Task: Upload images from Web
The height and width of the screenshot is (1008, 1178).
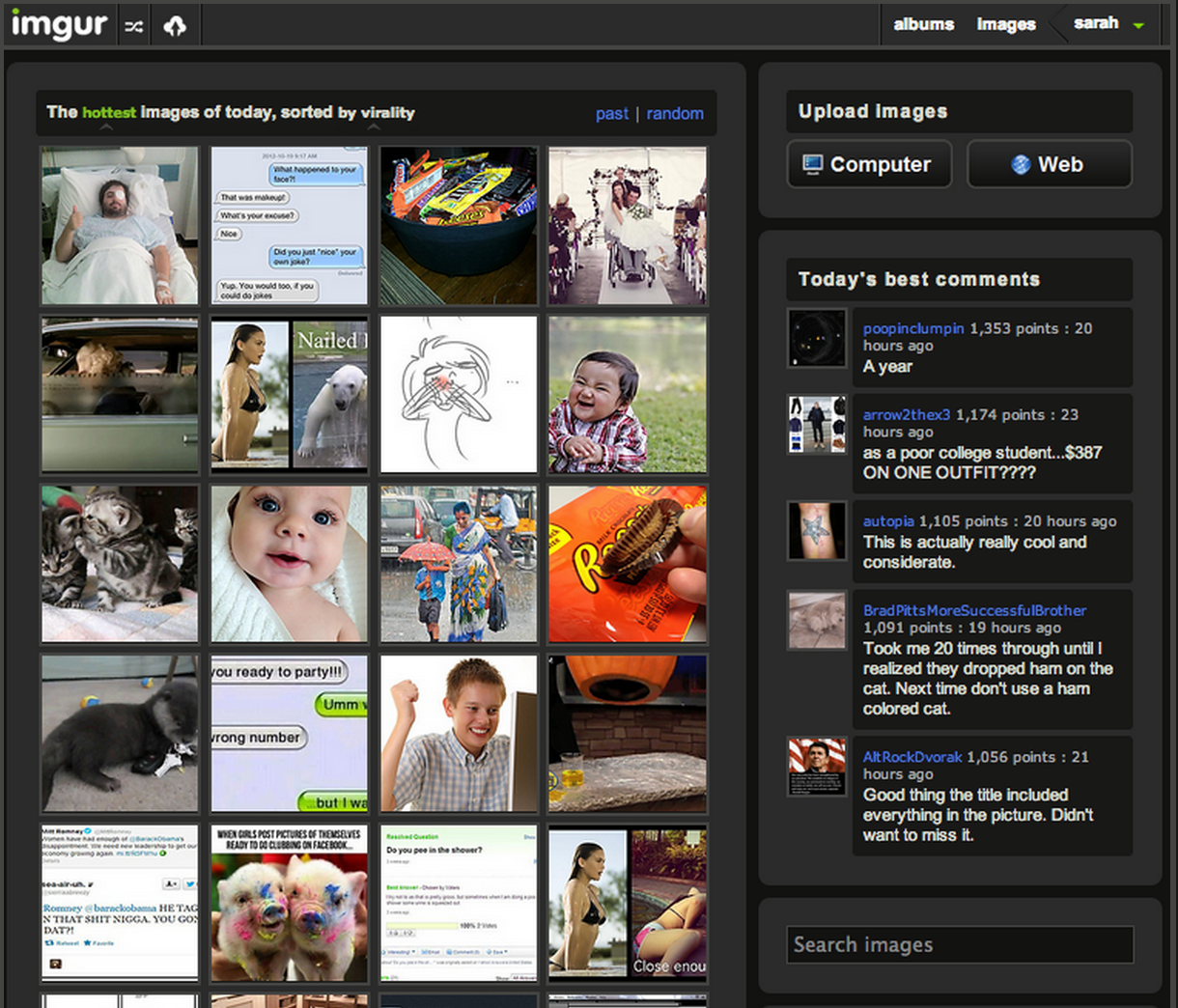Action: (1049, 164)
